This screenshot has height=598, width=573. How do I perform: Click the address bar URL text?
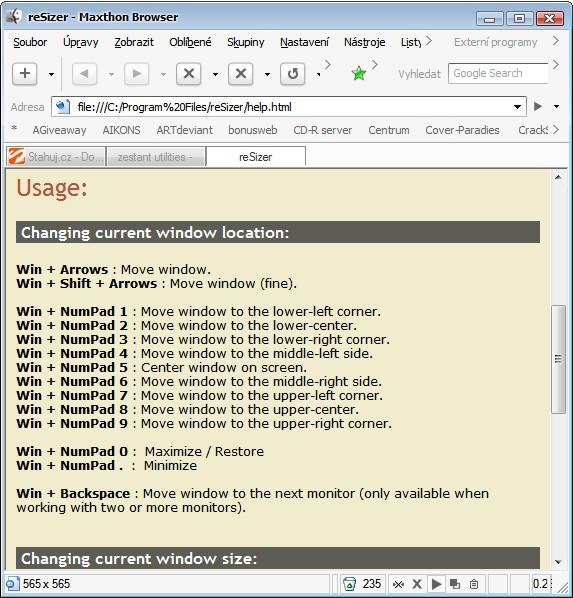tap(185, 107)
